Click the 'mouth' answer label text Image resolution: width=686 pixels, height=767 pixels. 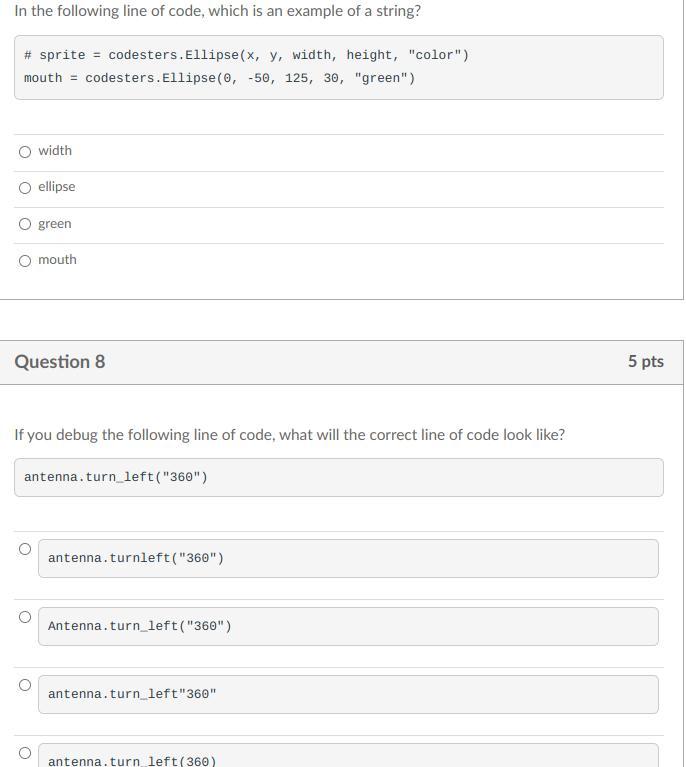[x=57, y=260]
